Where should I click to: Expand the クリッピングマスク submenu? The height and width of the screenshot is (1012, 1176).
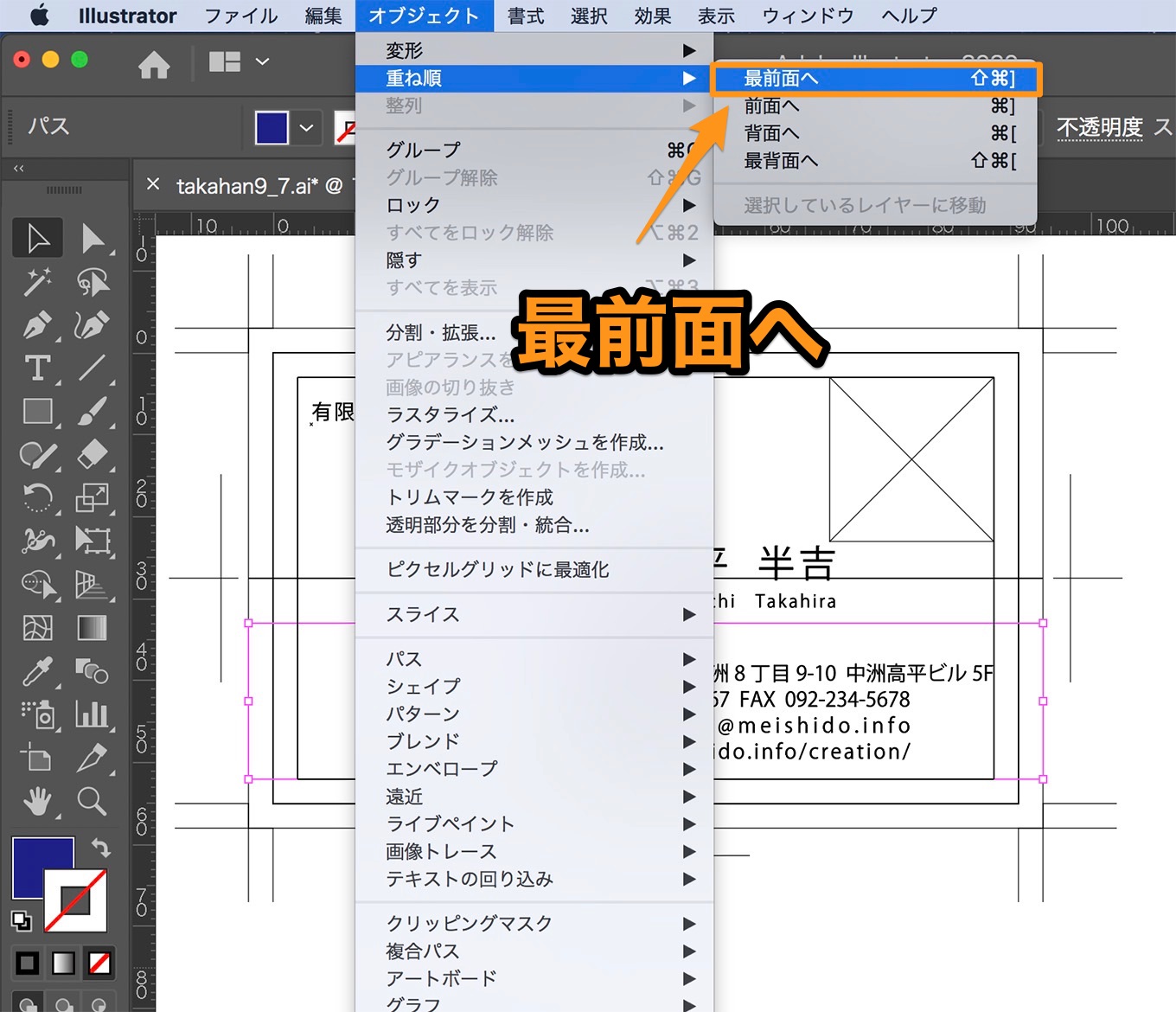pyautogui.click(x=534, y=923)
